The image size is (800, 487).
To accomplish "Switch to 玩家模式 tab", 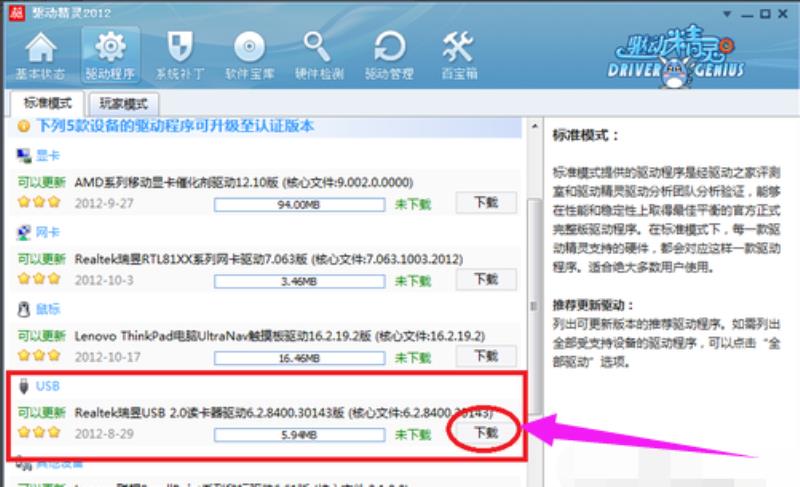I will pos(123,104).
